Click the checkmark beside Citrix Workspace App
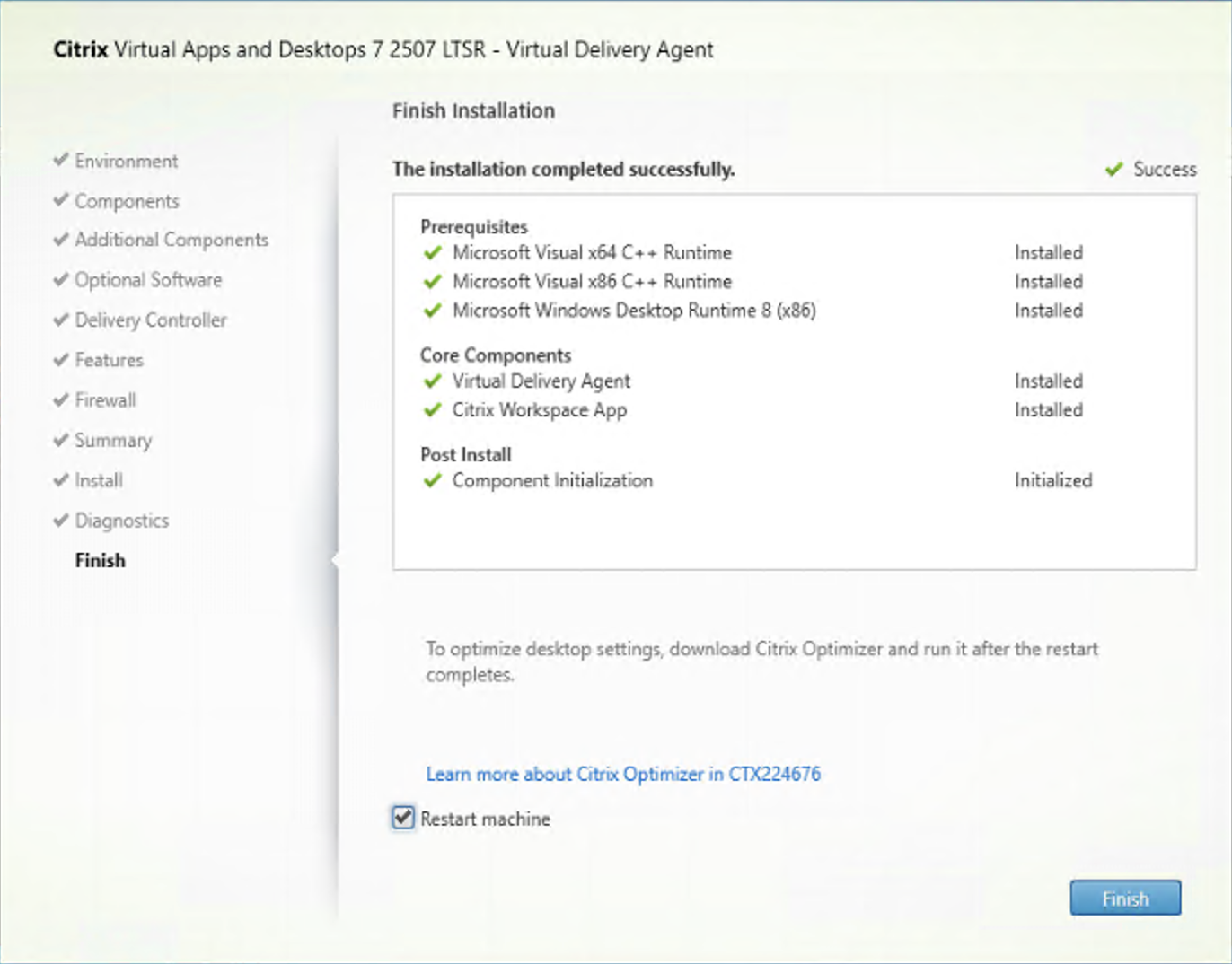1232x964 pixels. [x=432, y=411]
